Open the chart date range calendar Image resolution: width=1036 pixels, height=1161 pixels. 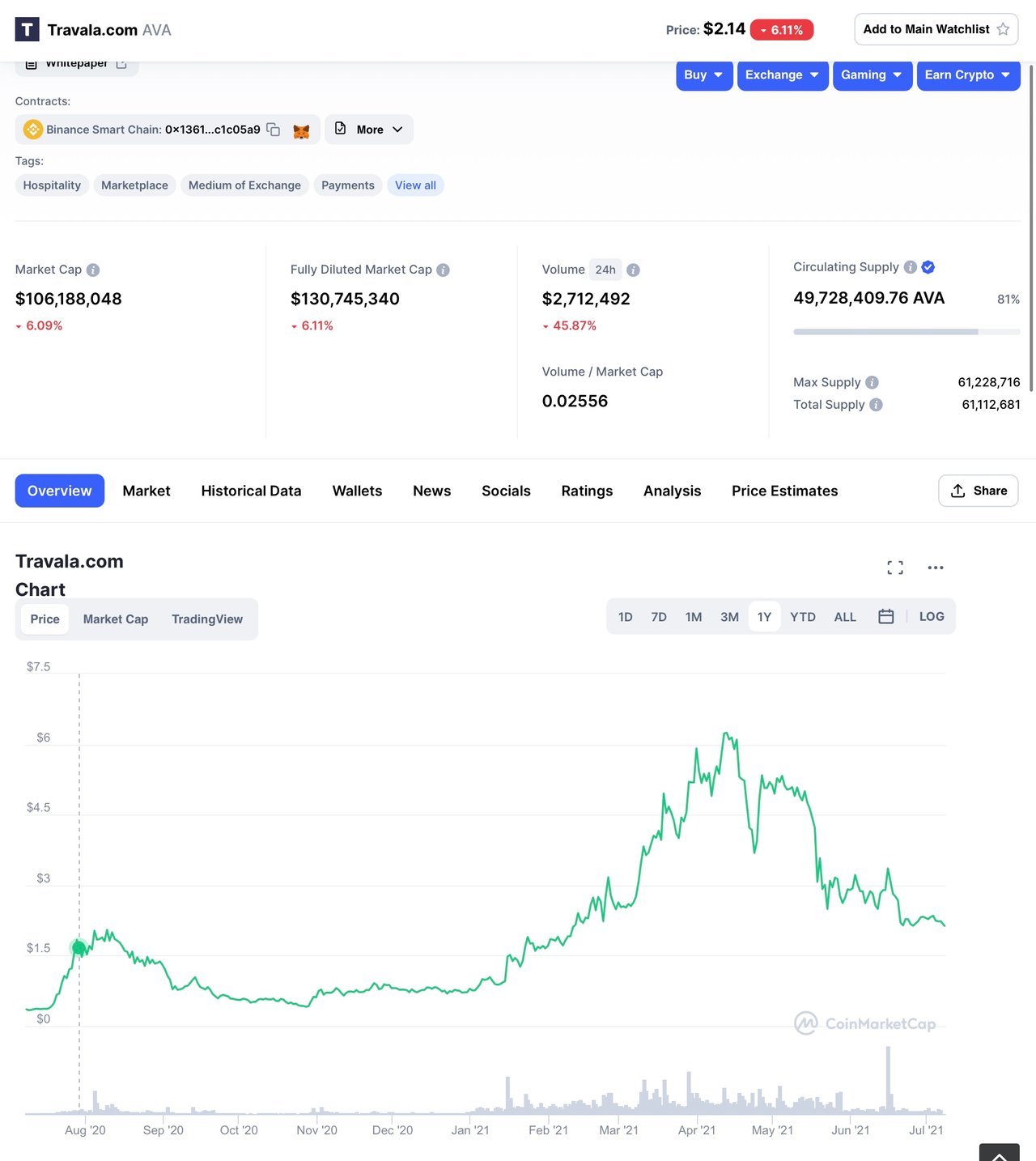point(886,617)
